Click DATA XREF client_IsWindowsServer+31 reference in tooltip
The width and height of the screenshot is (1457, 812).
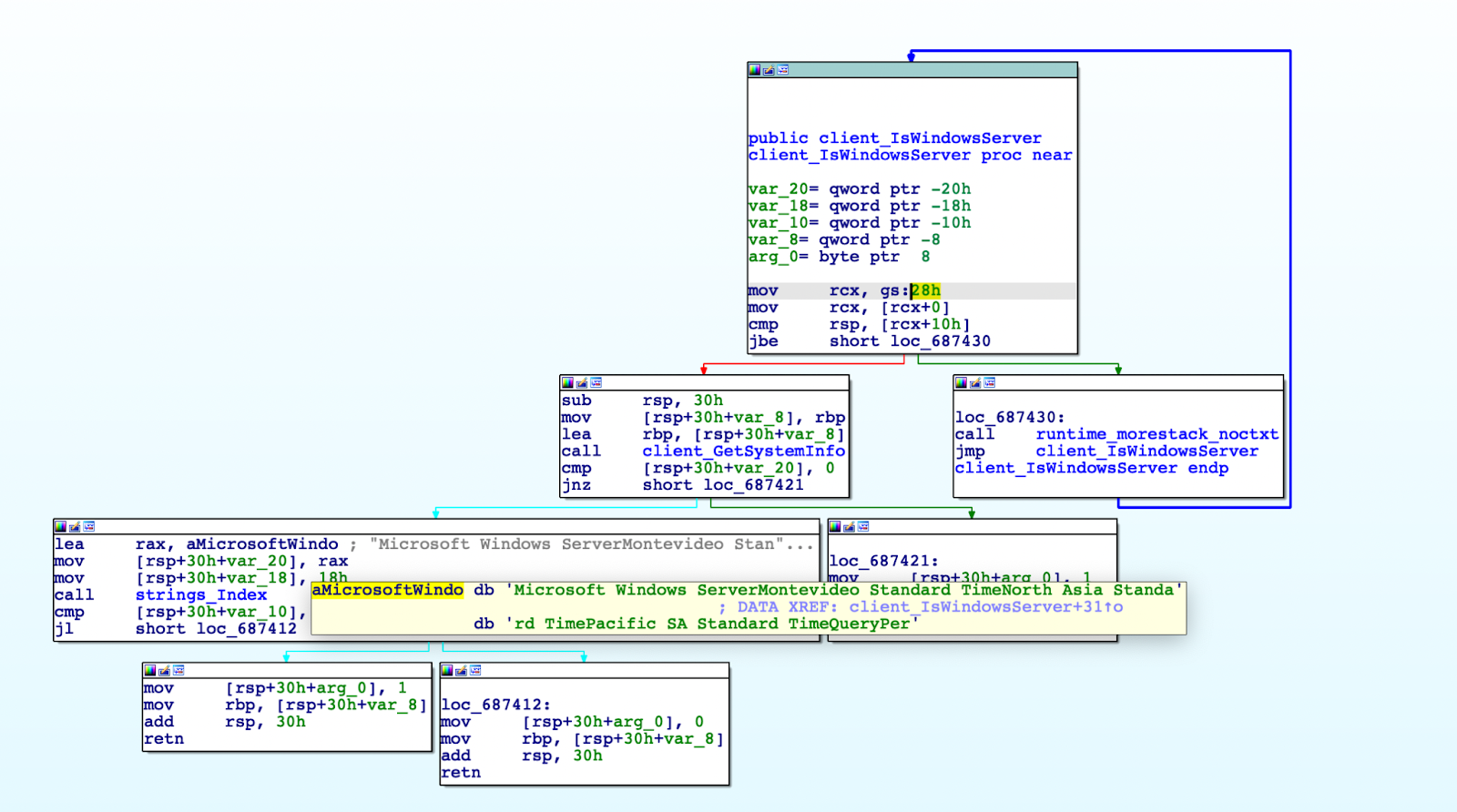921,607
